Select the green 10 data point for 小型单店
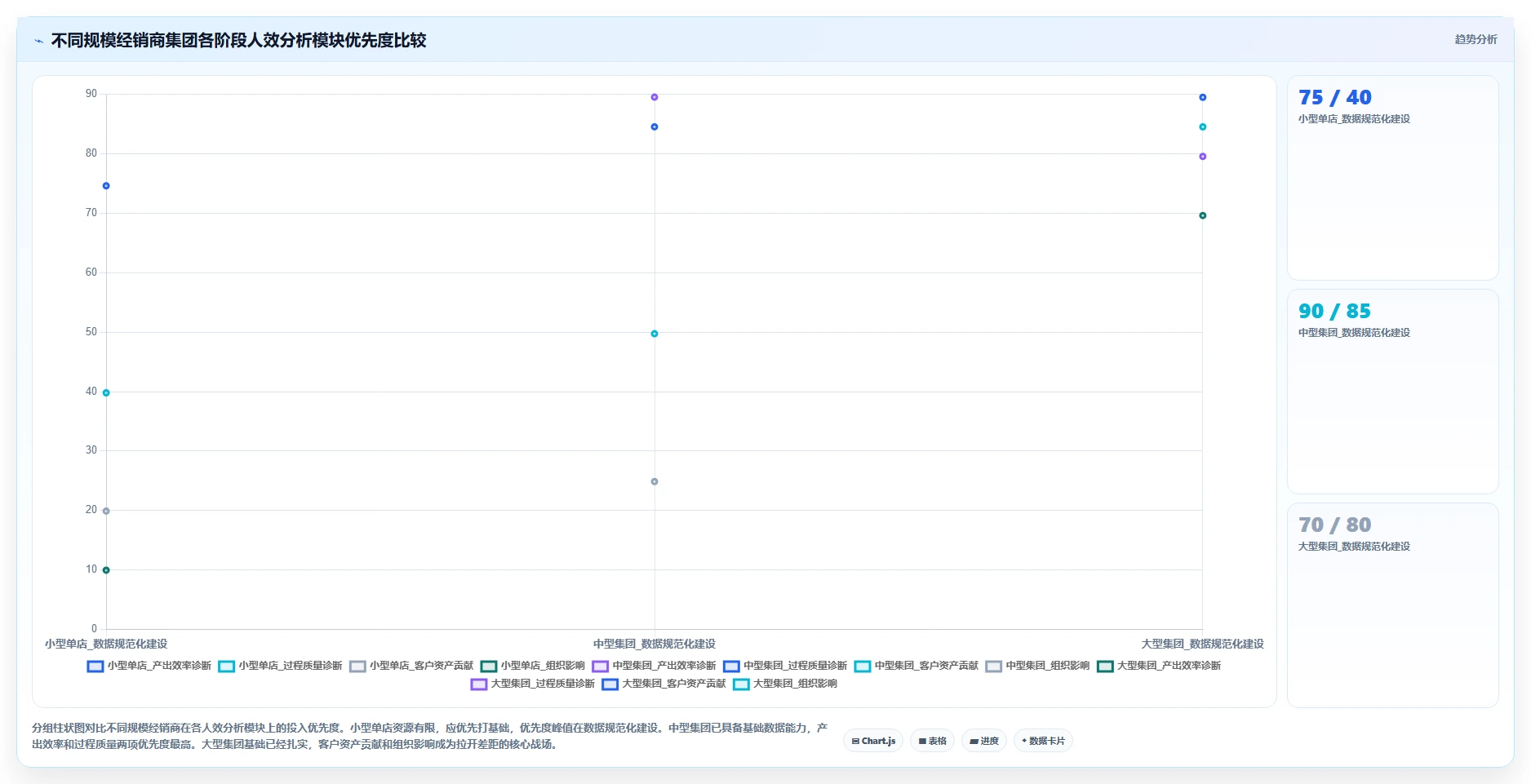Viewport: 1531px width, 784px height. point(106,570)
